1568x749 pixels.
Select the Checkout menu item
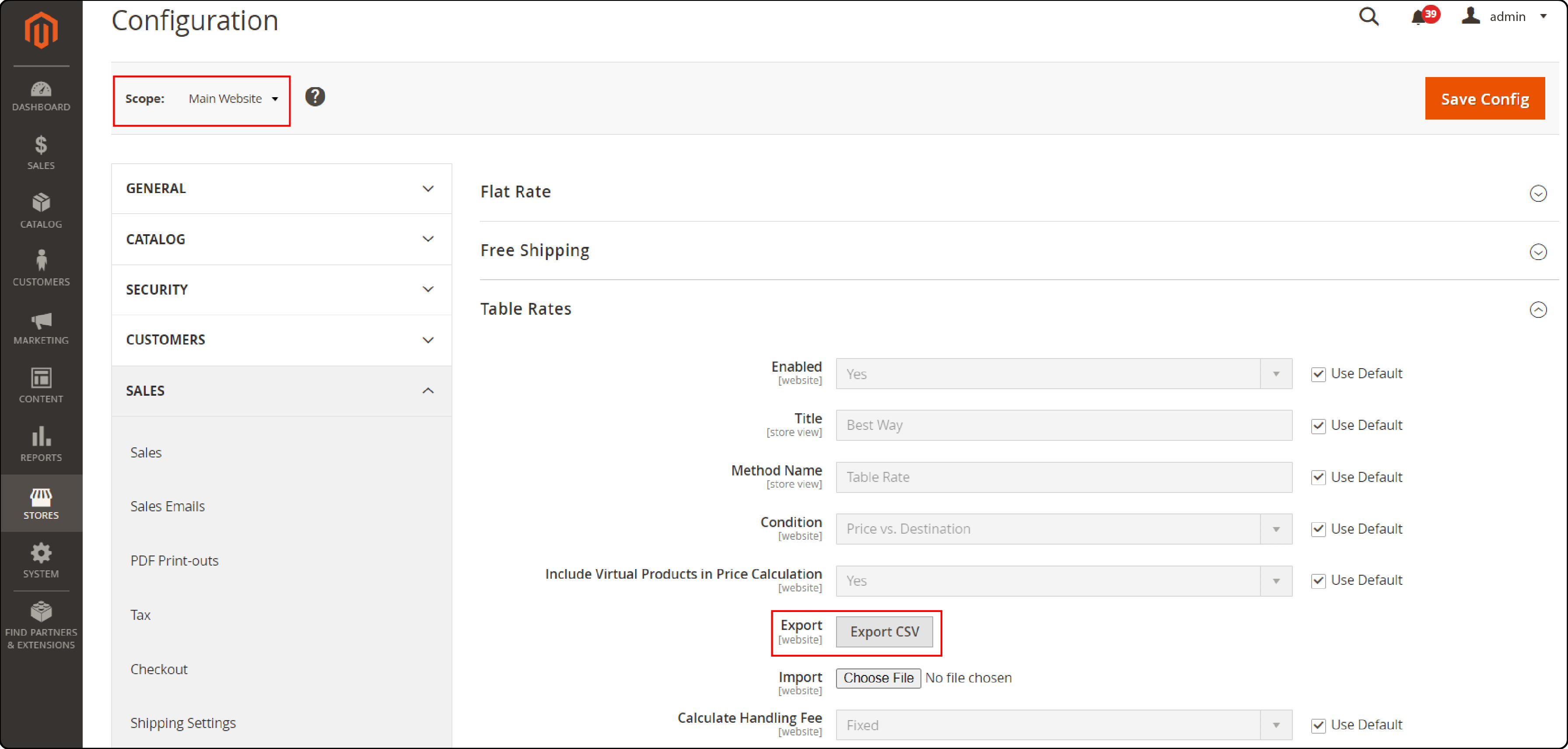click(x=159, y=669)
